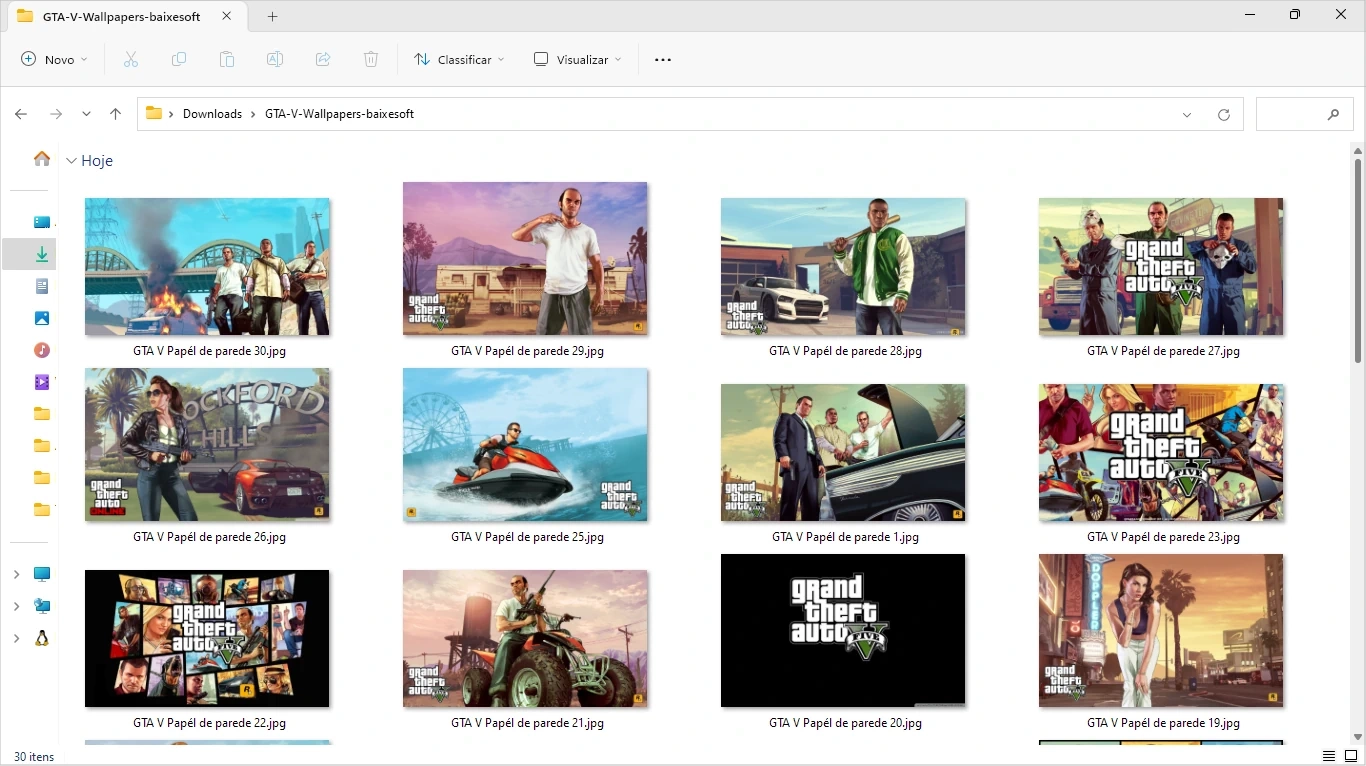Expand Linux tree node
Screen dimensions: 1366x766
(x=16, y=638)
